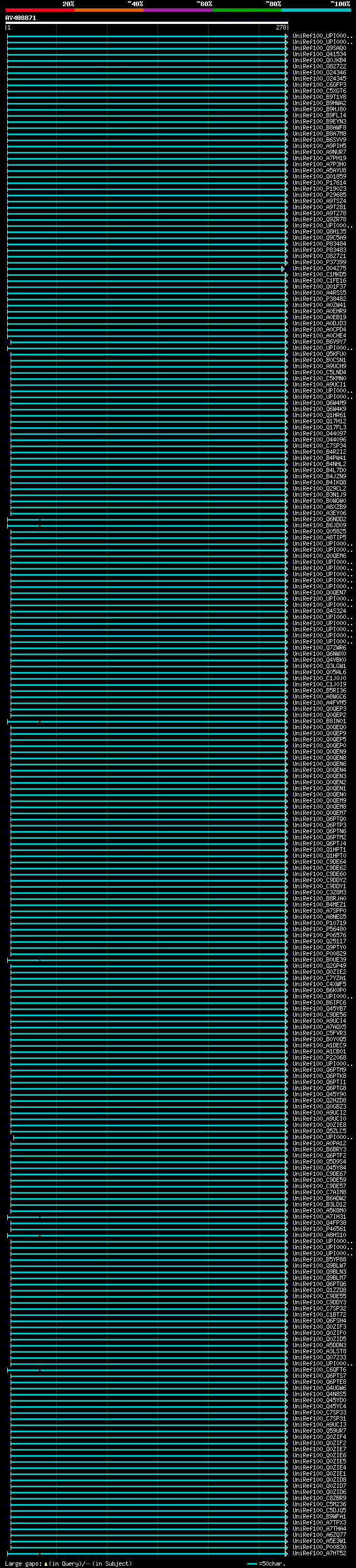Screen dimensions: 356x1568
Task: Open hit UniRef100_A0EHR9
Action: 319,311
